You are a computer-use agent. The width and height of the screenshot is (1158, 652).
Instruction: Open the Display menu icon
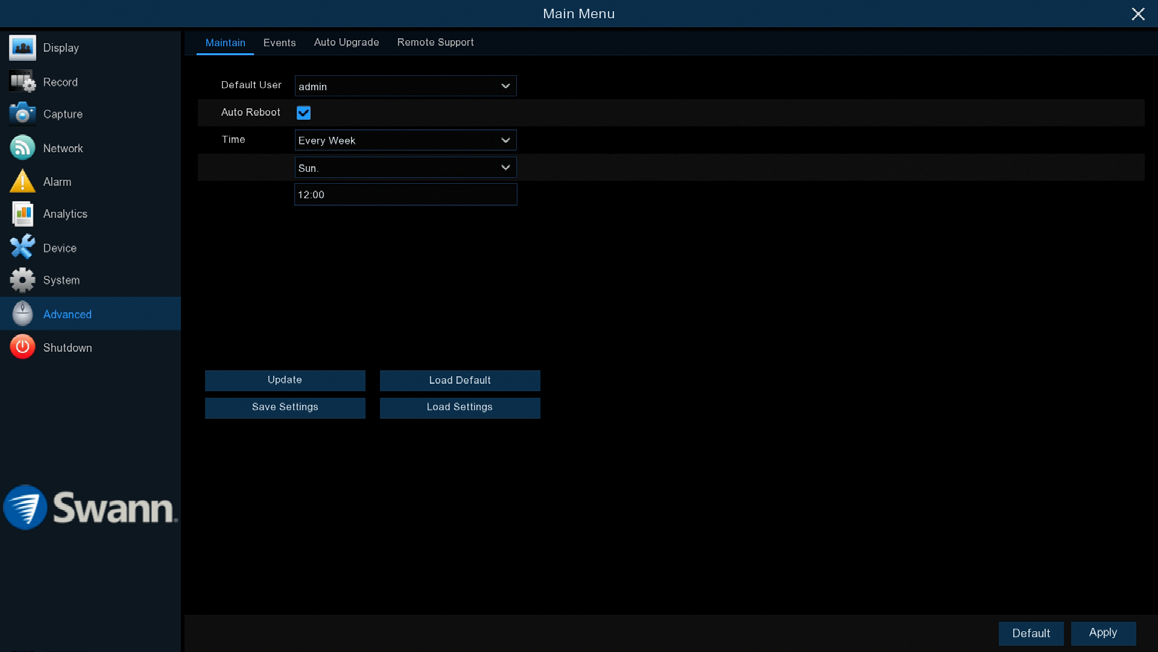[22, 47]
